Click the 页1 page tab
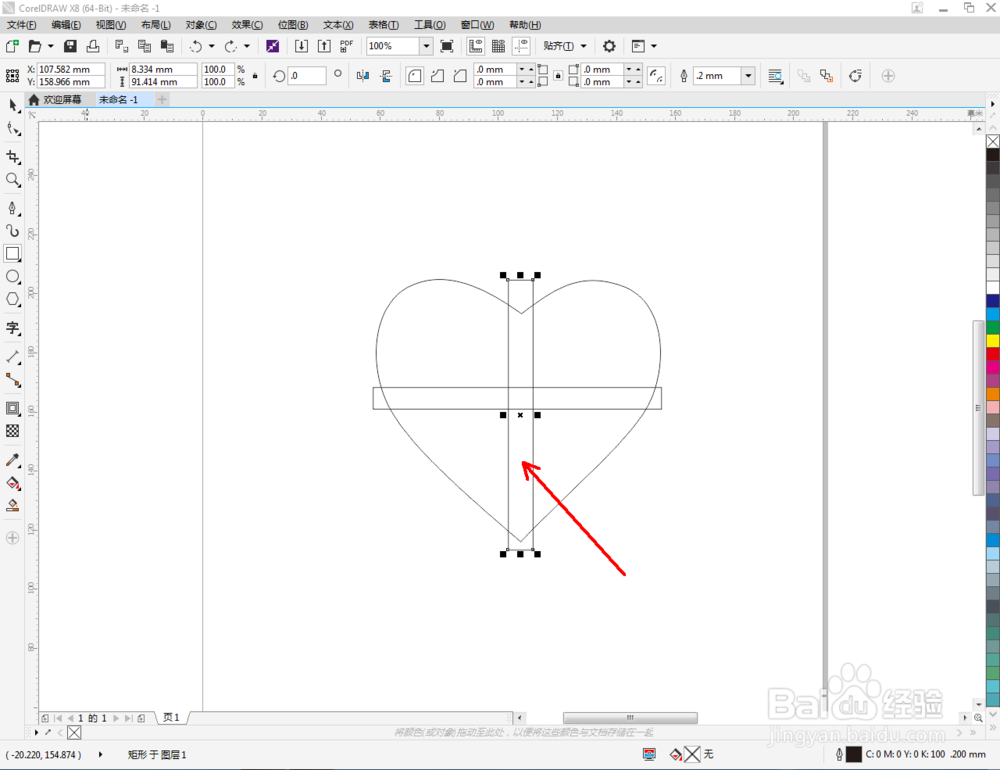This screenshot has width=1000, height=770. point(171,718)
